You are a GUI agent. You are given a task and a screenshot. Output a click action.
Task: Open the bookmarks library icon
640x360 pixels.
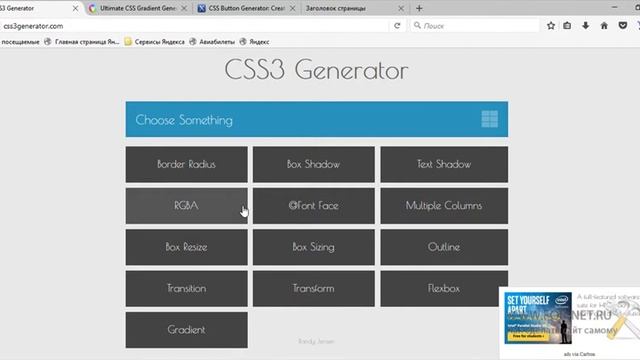click(567, 26)
